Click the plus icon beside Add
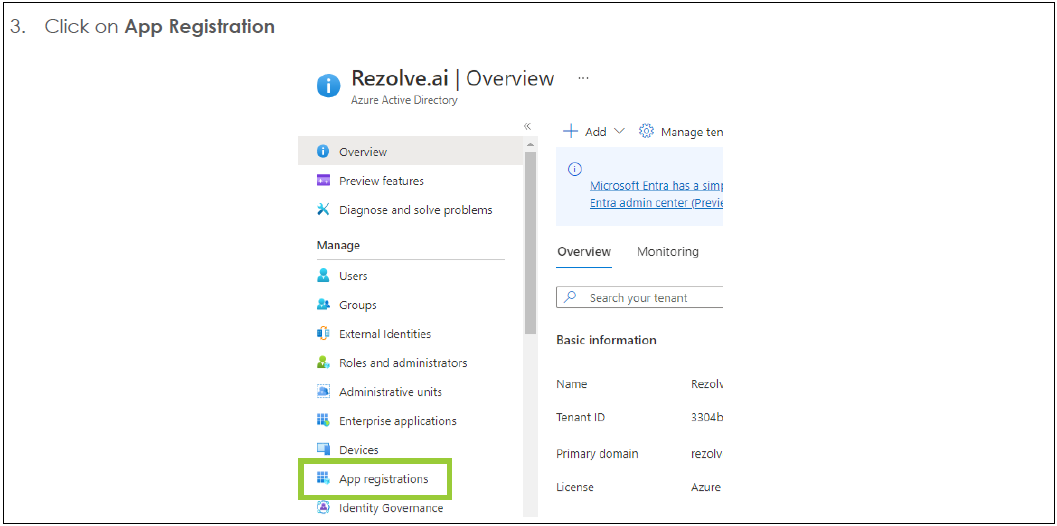1057x526 pixels. (x=570, y=132)
